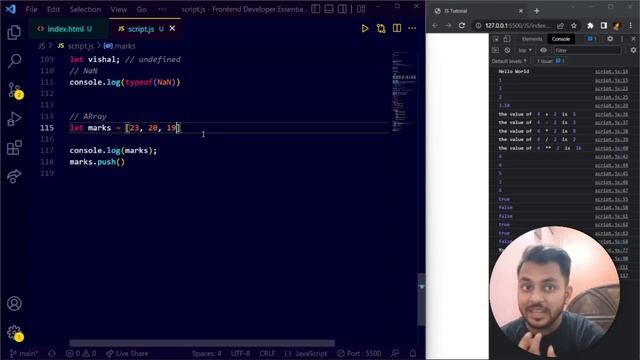Viewport: 640px width, 360px height.
Task: Open the Explorer view in VS Code
Action: [14, 32]
